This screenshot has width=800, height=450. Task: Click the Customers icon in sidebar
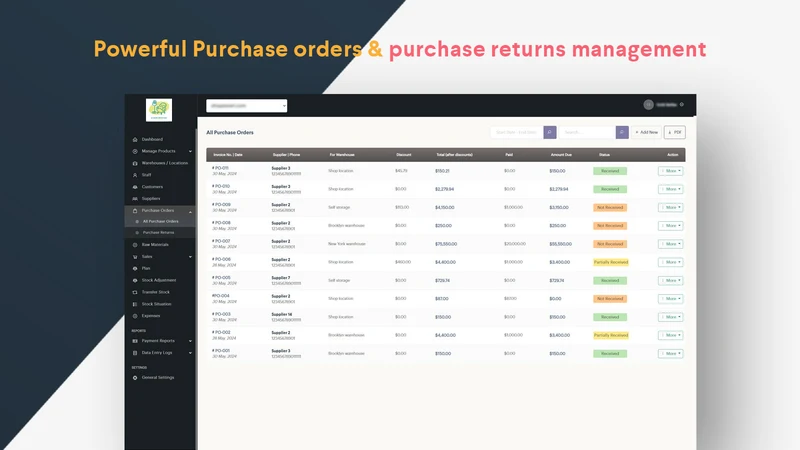135,187
